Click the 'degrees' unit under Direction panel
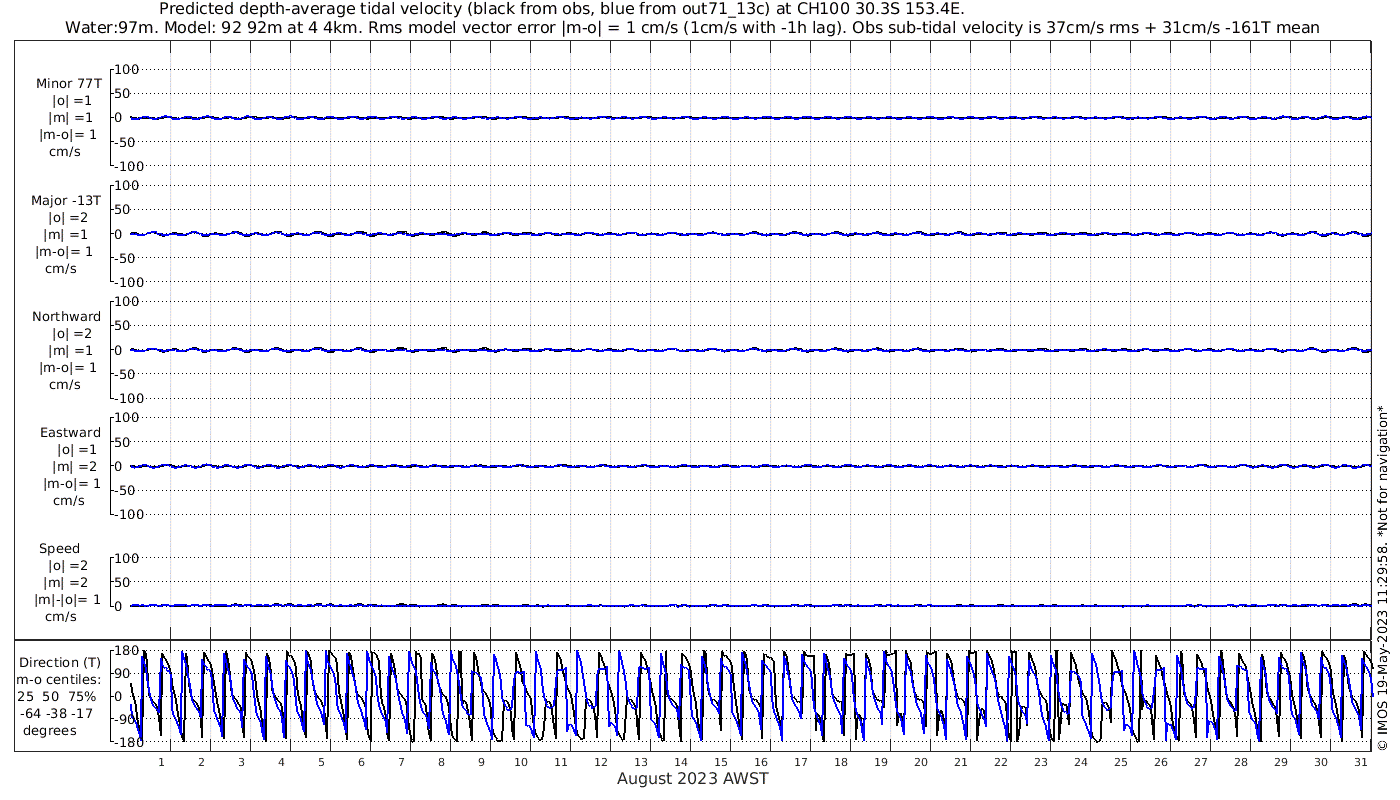Viewport: 1400px width, 800px height. pos(50,730)
